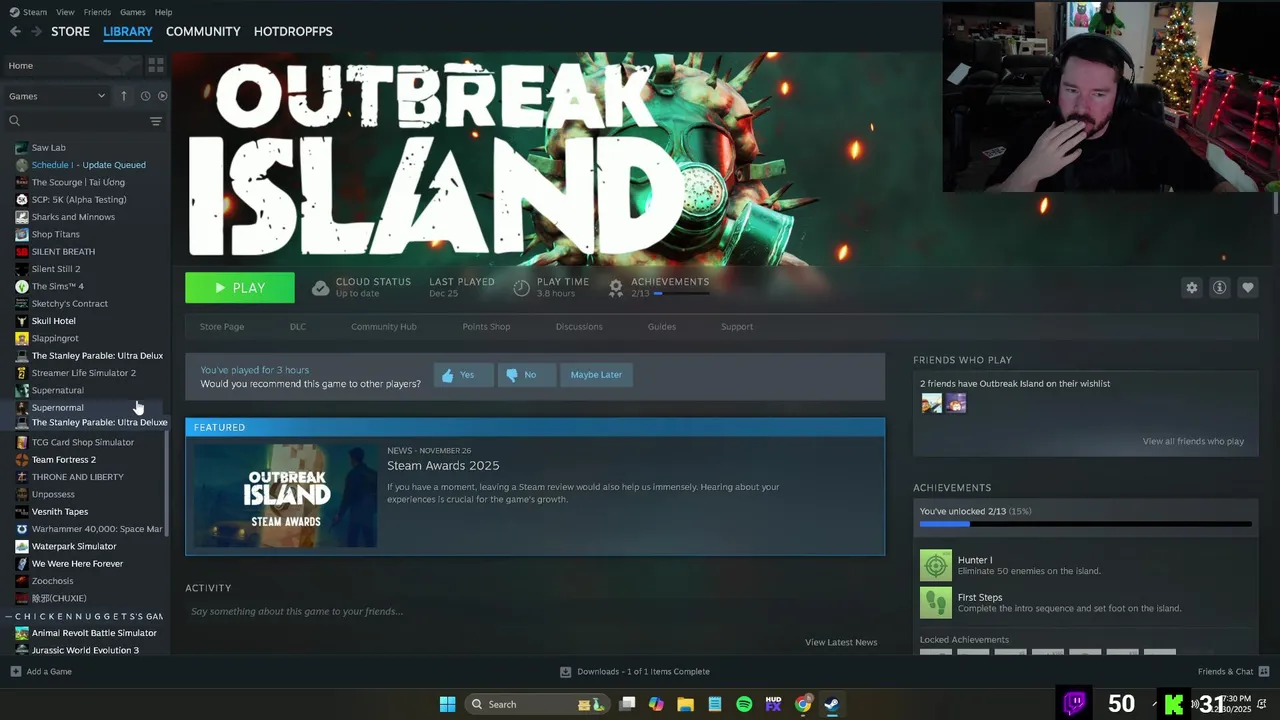1280x720 pixels.
Task: Switch to the COMMUNITY tab
Action: click(x=203, y=31)
